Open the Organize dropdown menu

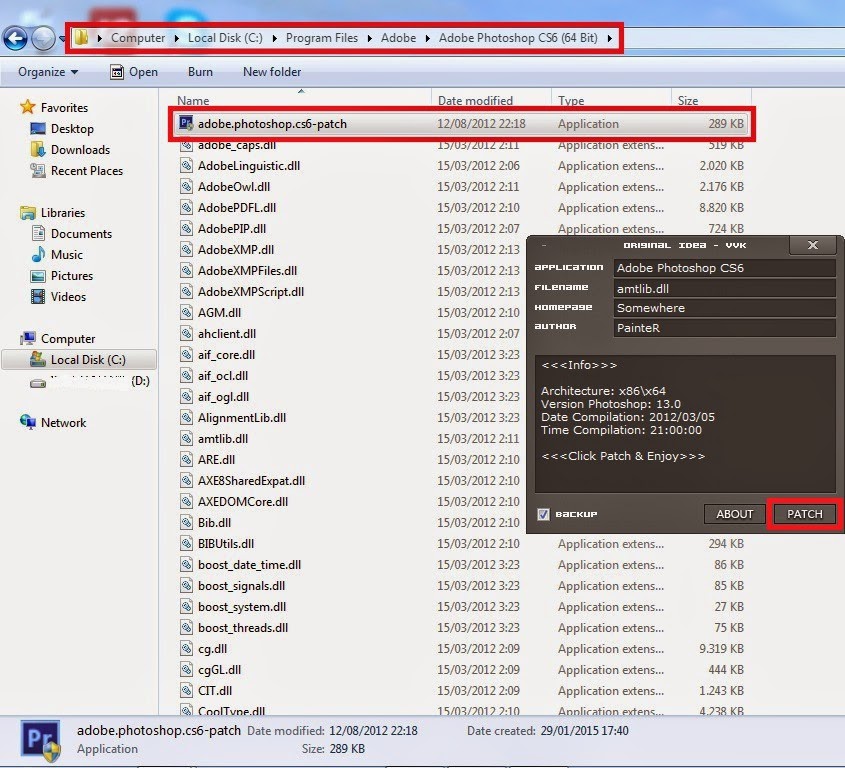point(48,72)
